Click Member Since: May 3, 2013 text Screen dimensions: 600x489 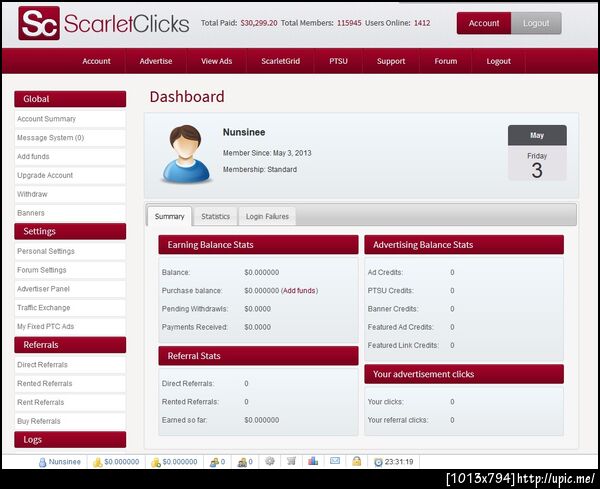267,153
